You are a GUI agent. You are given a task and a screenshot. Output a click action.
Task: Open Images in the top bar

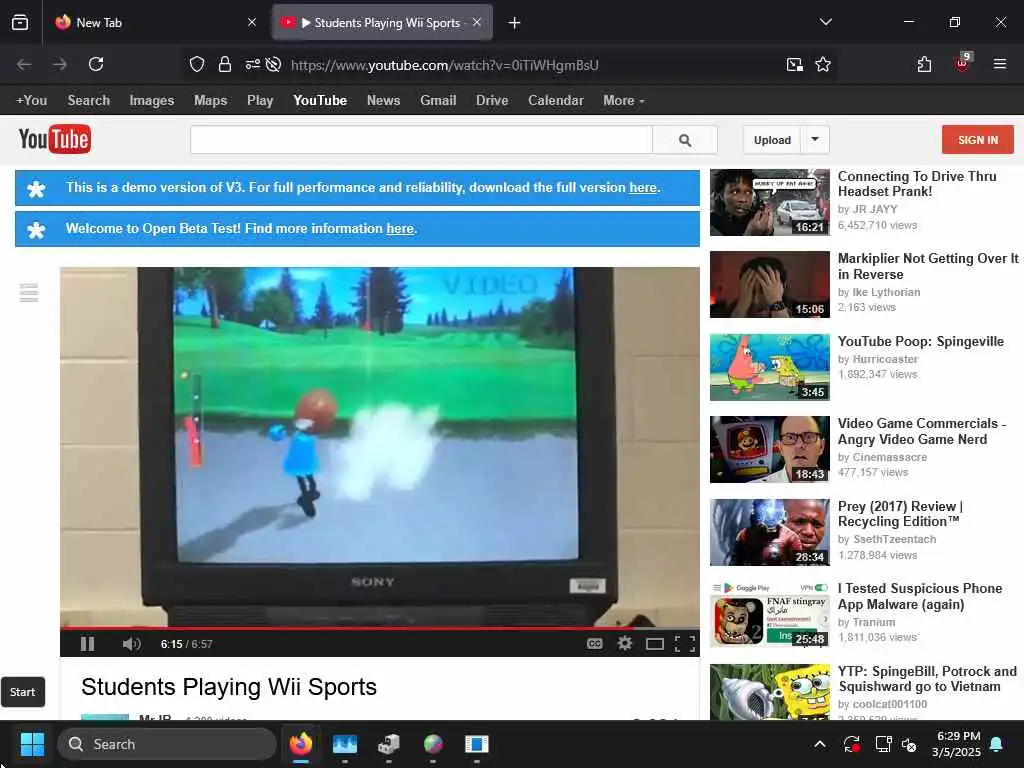click(x=152, y=101)
